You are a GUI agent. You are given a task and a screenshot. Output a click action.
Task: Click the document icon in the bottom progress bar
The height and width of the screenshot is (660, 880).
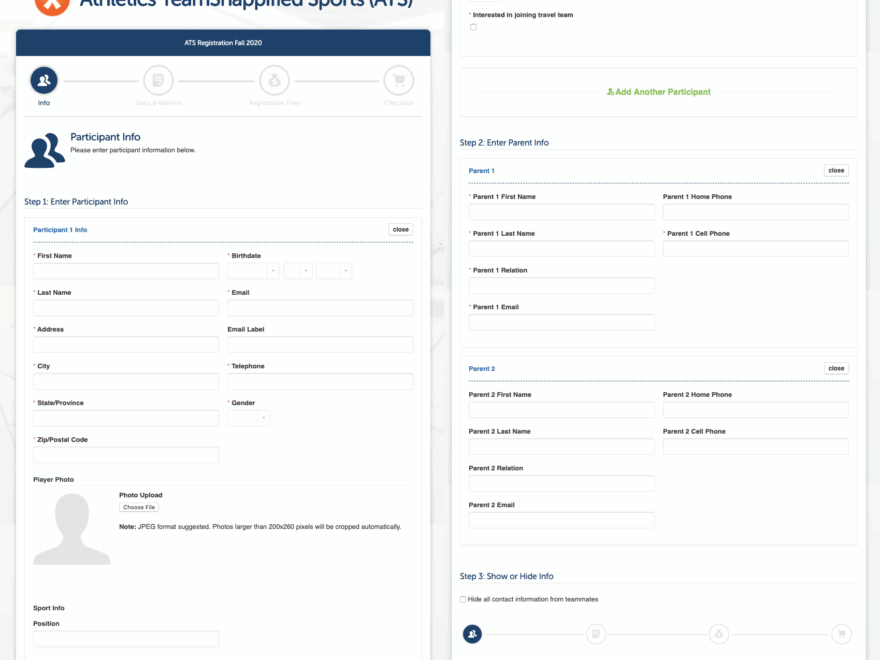(595, 633)
